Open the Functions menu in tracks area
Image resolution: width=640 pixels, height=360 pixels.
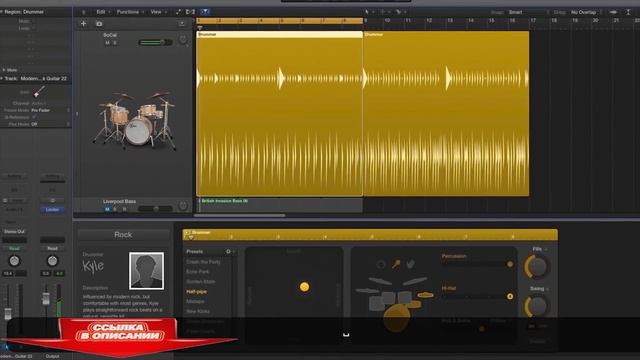coord(130,12)
